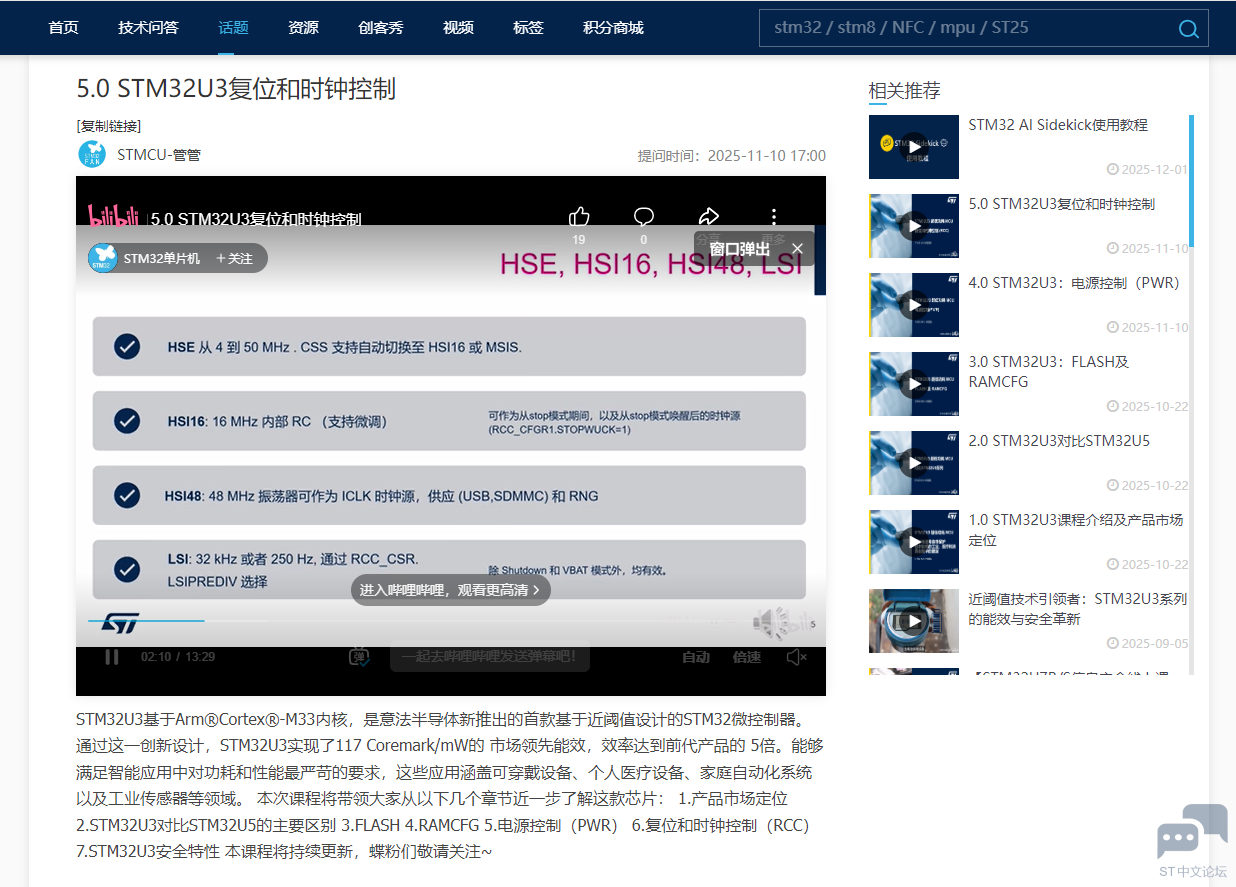Switch to the 技术问答 tab
The height and width of the screenshot is (887, 1236).
pos(148,28)
